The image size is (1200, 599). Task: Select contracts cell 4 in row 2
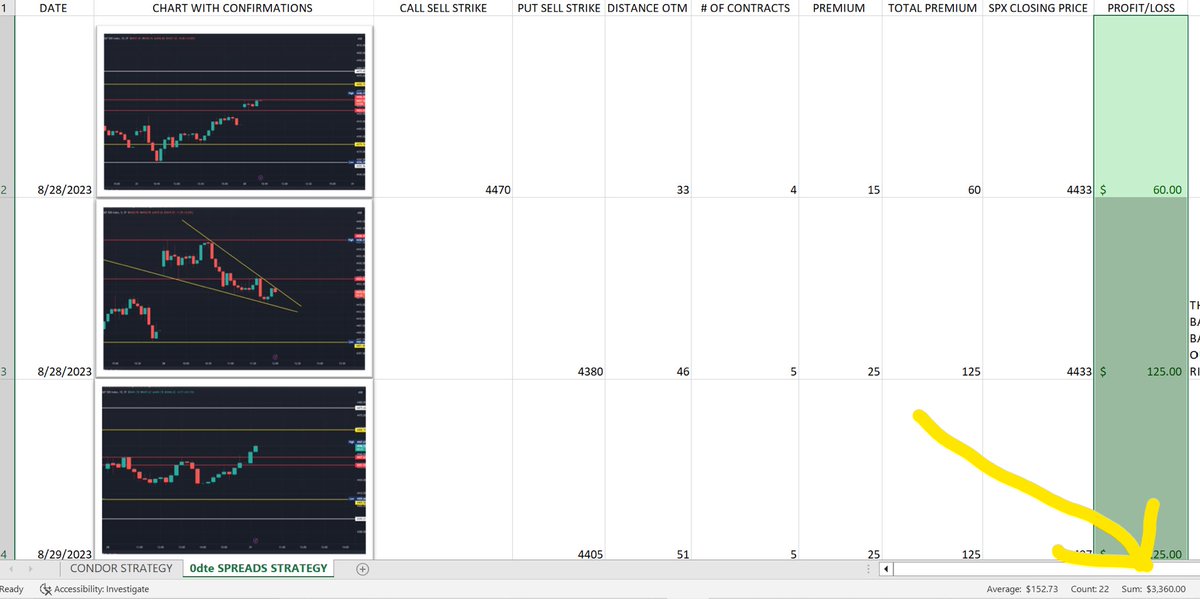[x=745, y=107]
